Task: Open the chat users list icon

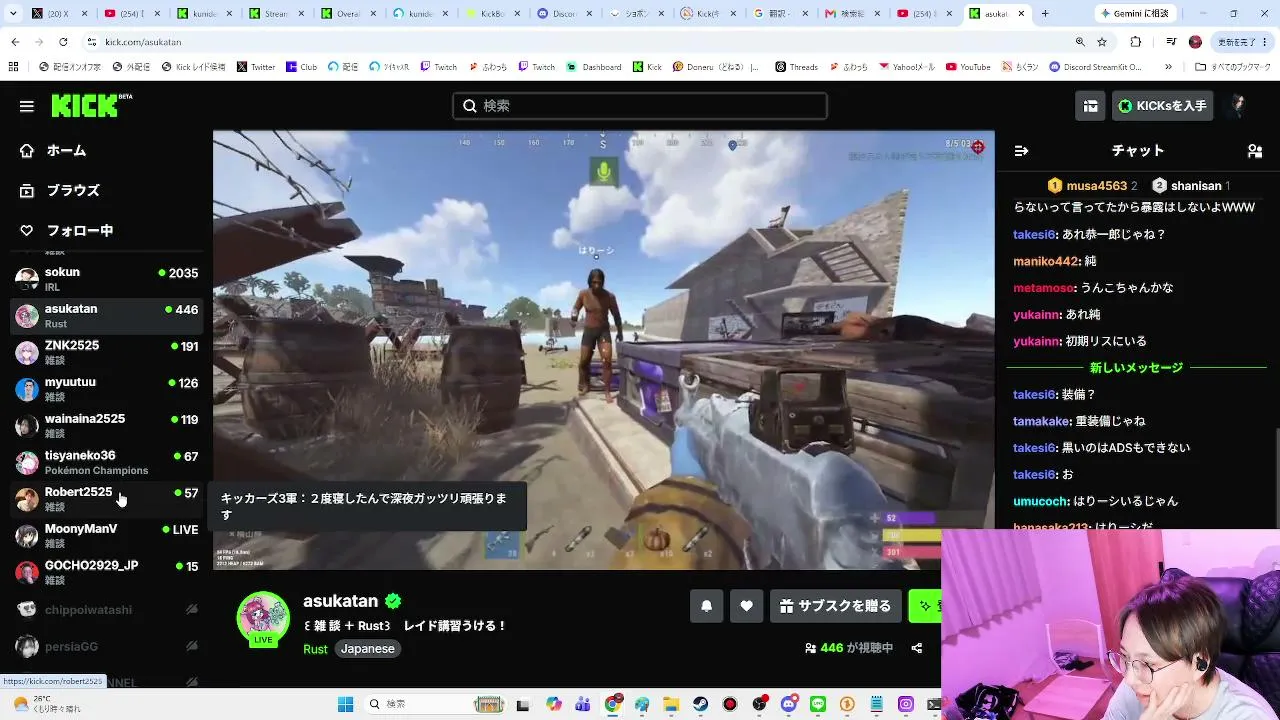Action: [x=1254, y=151]
